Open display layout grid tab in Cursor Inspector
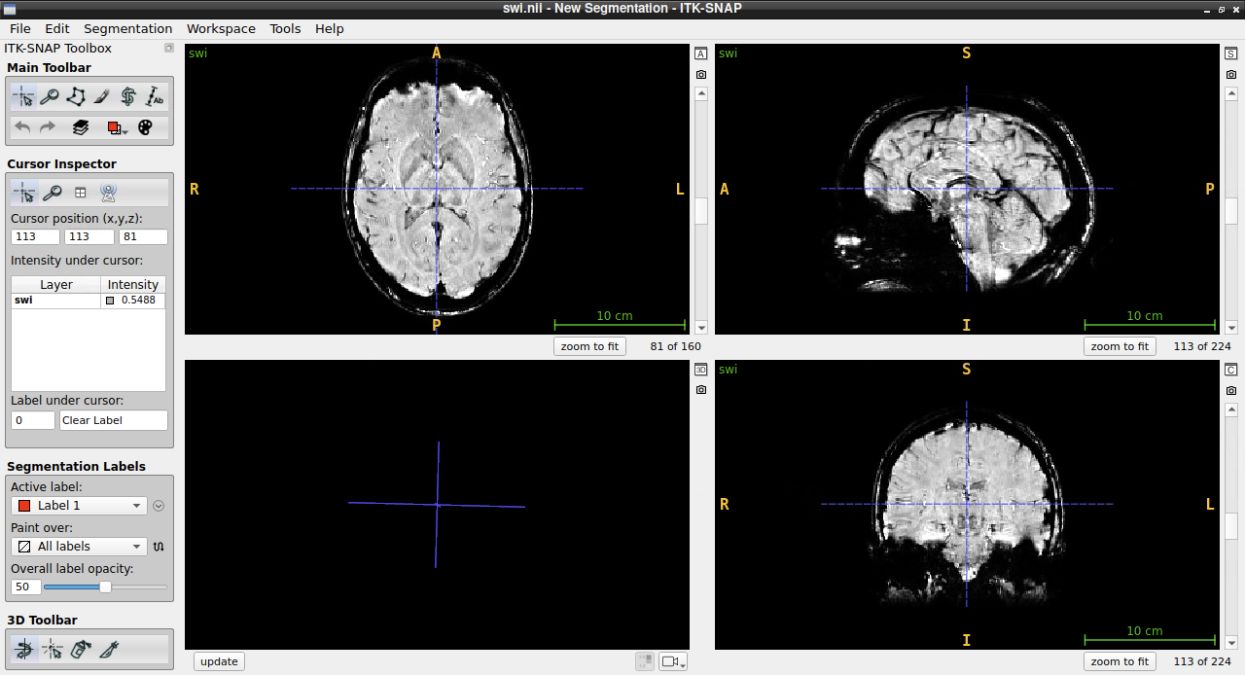The width and height of the screenshot is (1245, 675). pyautogui.click(x=80, y=193)
